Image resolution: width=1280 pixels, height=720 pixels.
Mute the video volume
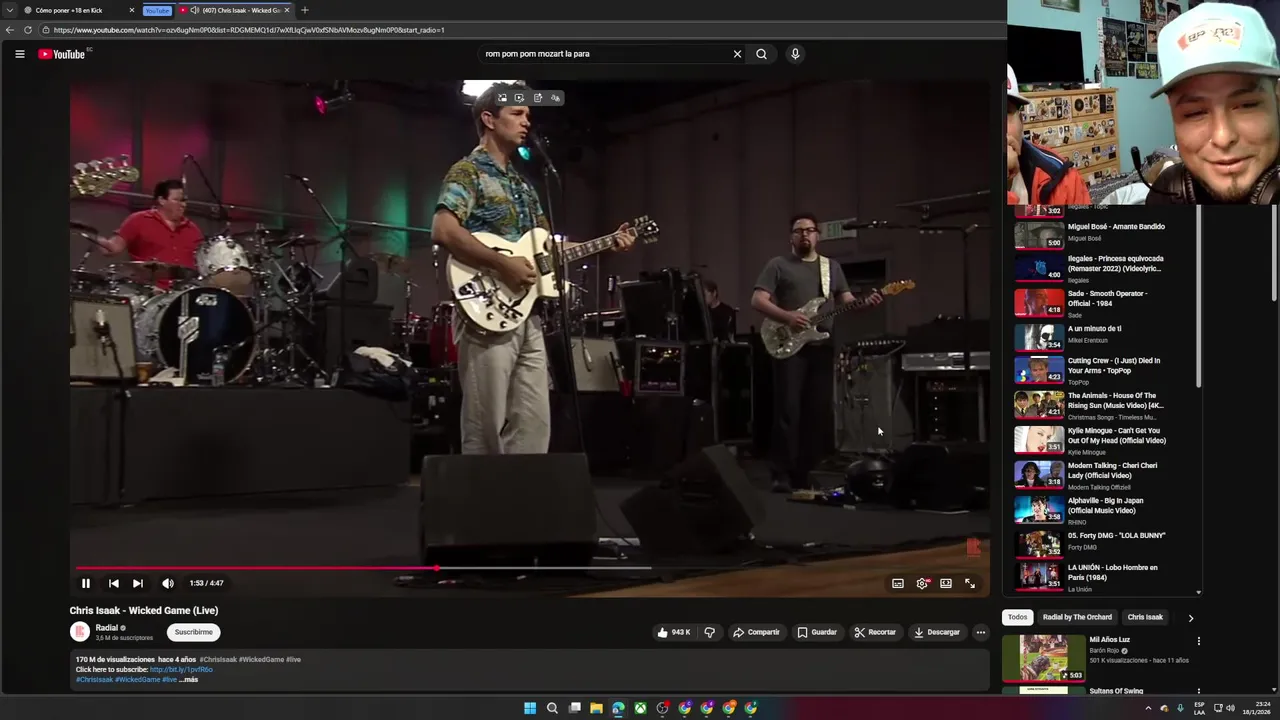pyautogui.click(x=168, y=583)
